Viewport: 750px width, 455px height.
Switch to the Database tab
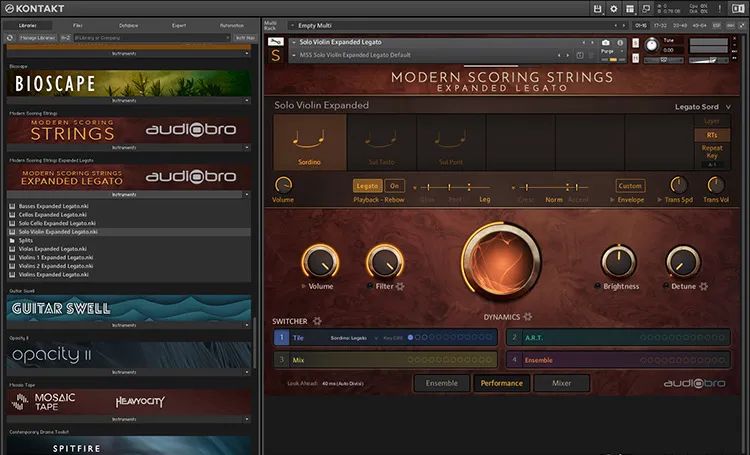tap(129, 25)
